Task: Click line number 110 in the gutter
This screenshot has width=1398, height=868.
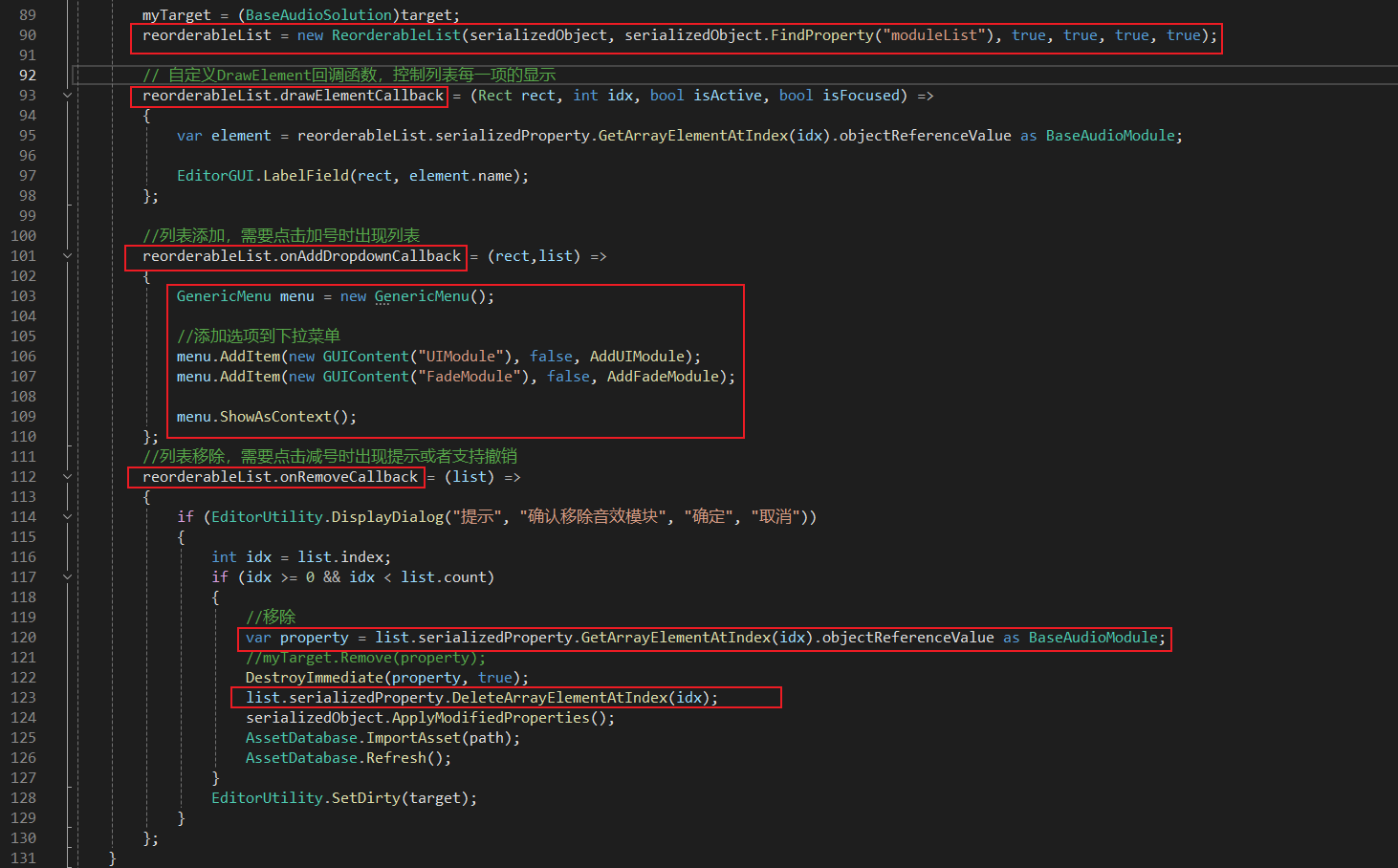Action: click(x=23, y=437)
